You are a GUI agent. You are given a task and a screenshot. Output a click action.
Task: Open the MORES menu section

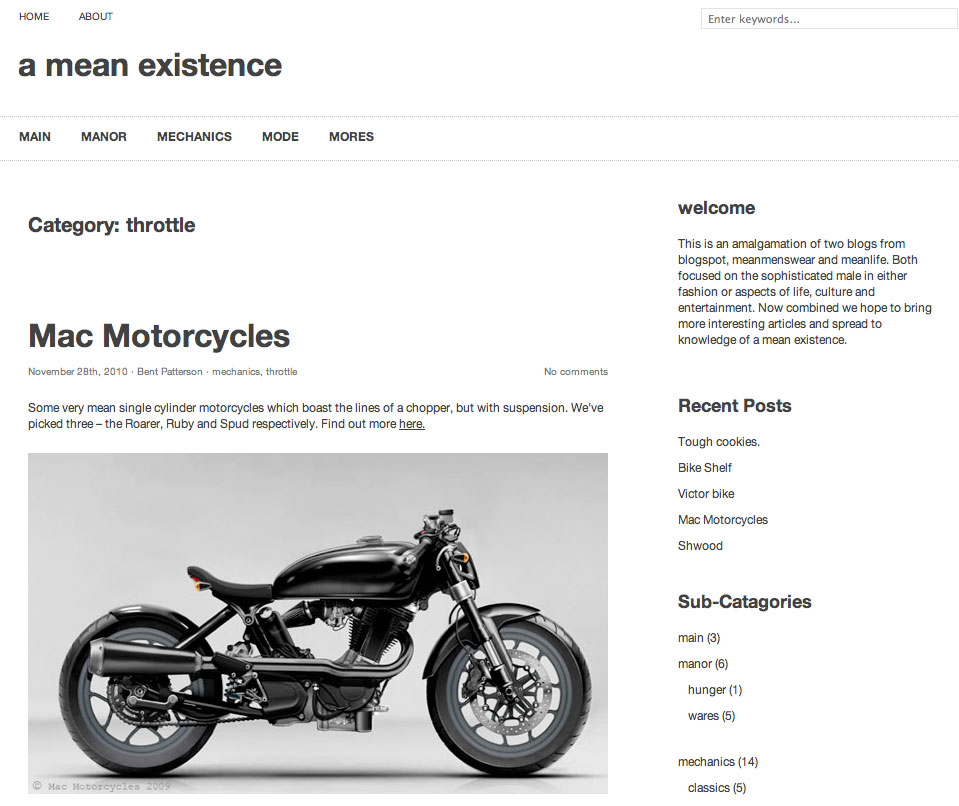pos(351,136)
